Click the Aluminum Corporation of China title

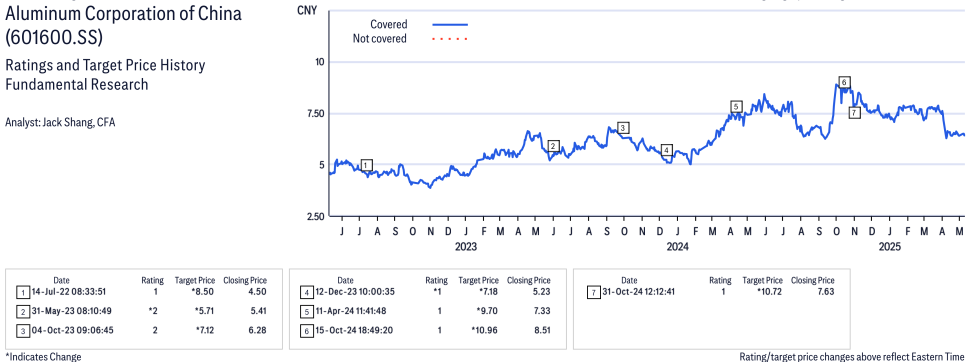(x=123, y=14)
